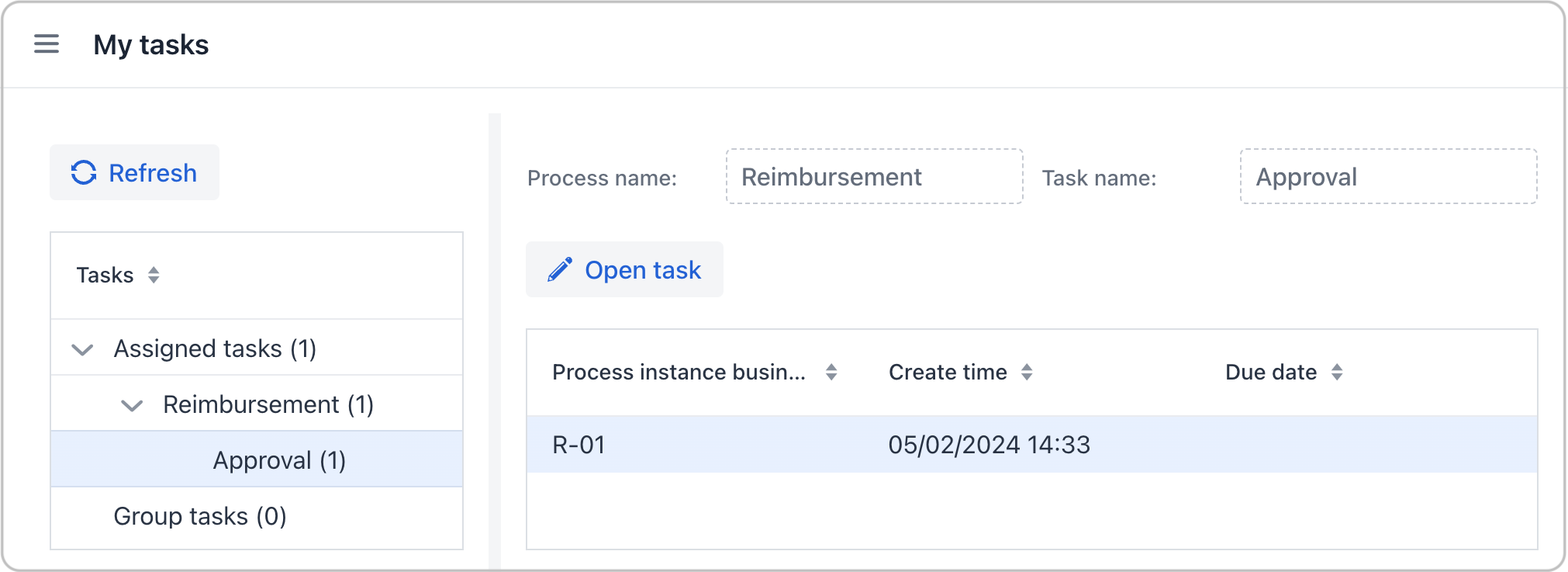
Task: Sort the Tasks column via its sort arrows
Action: pos(154,276)
